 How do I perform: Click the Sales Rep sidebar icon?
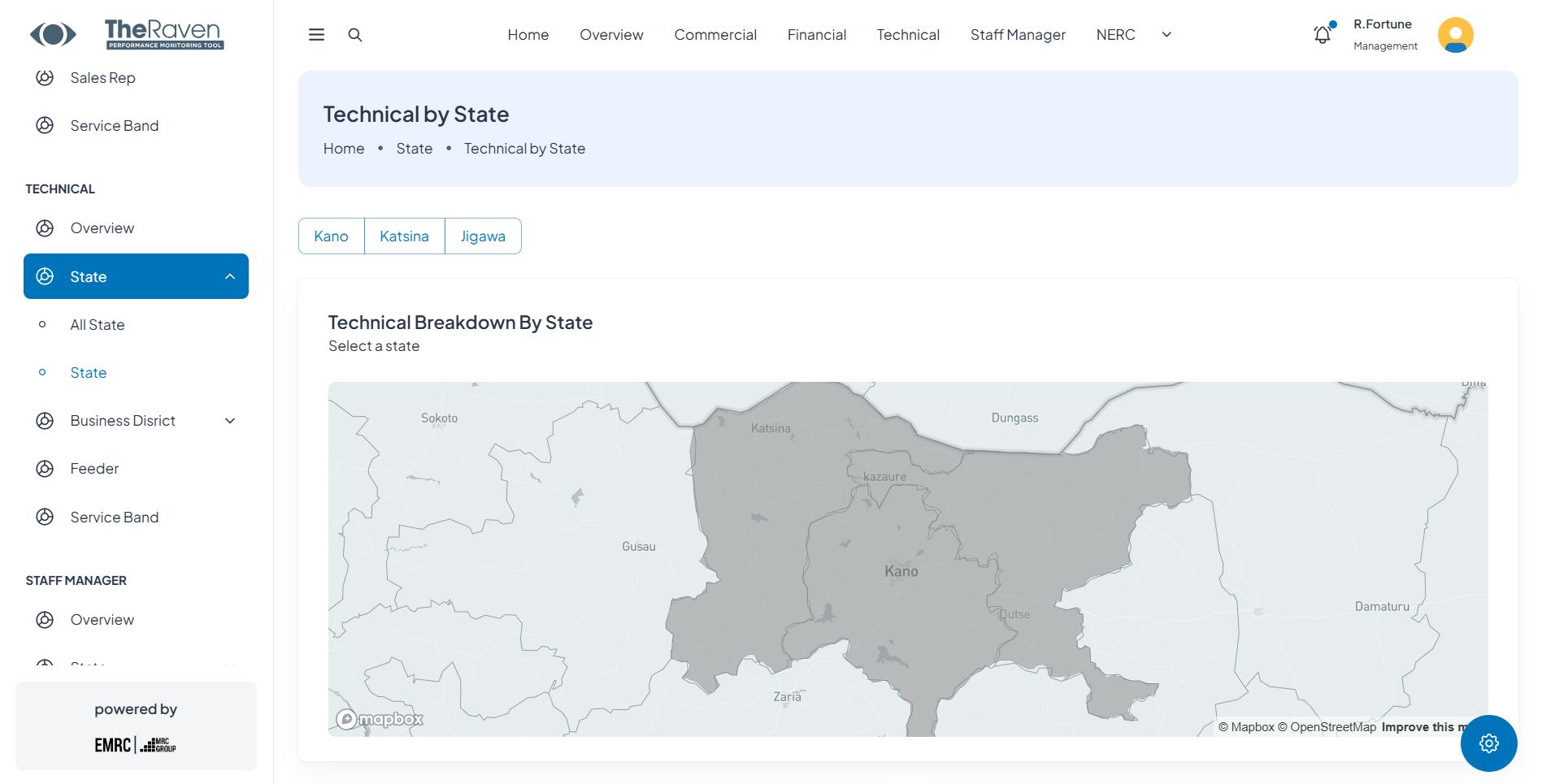click(45, 77)
